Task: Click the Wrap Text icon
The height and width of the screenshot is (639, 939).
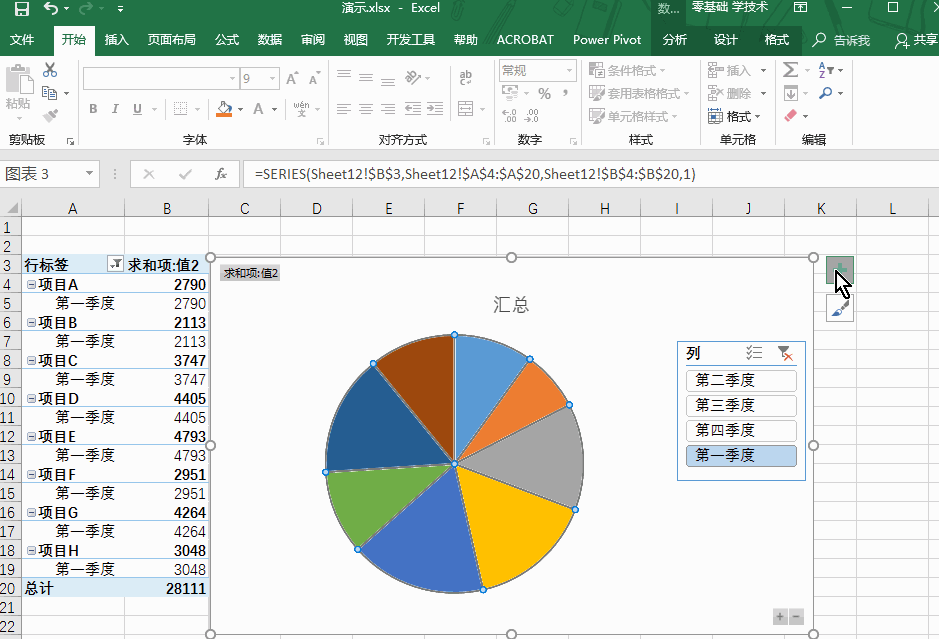Action: [465, 78]
